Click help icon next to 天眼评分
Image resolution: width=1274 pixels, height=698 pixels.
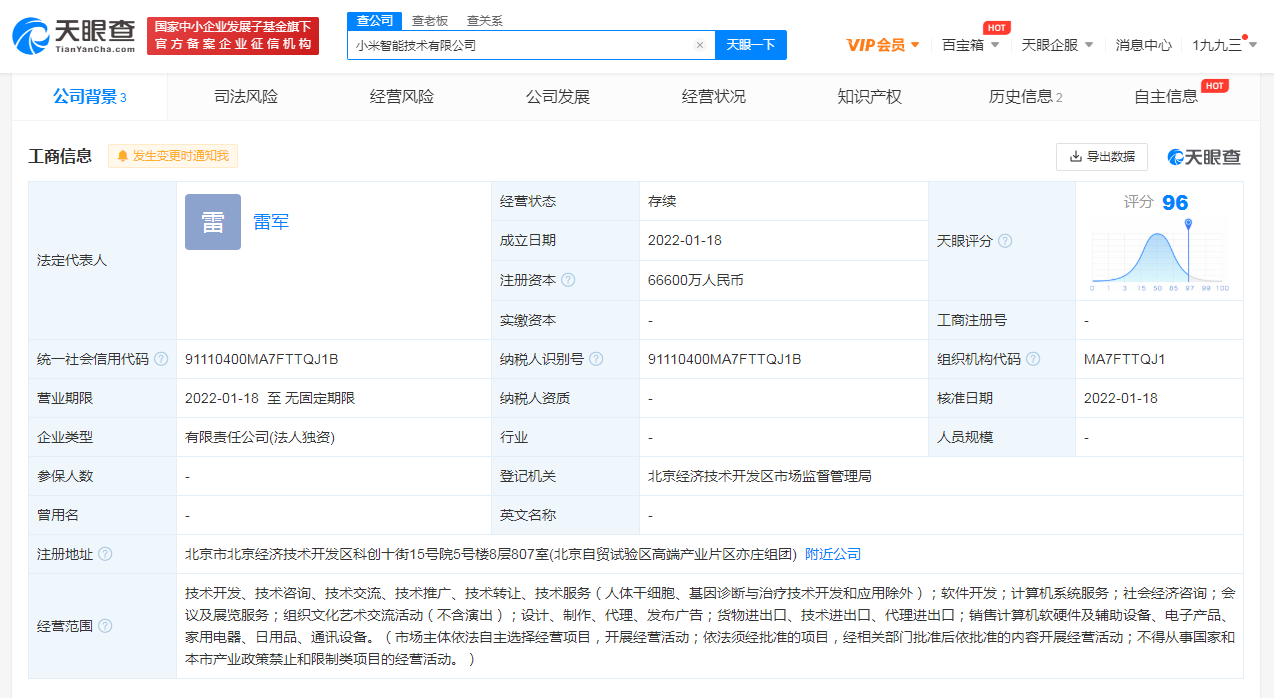pos(1005,241)
